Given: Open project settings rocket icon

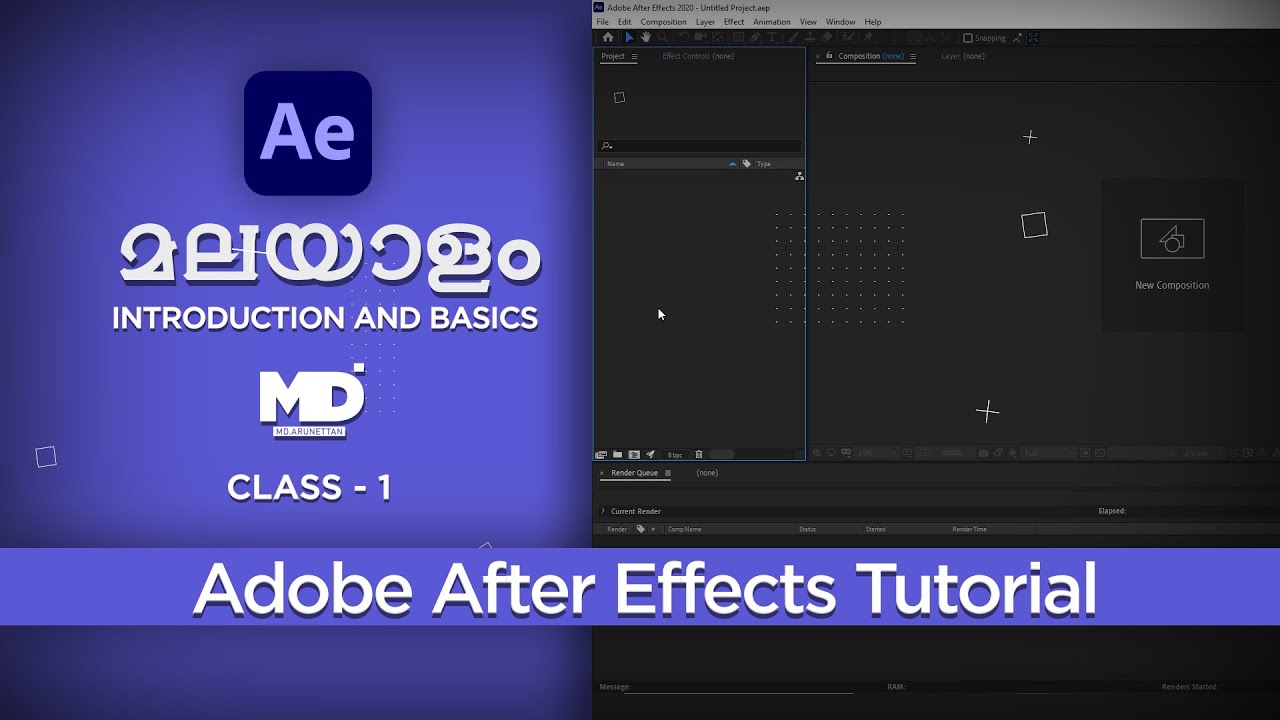Looking at the screenshot, I should [x=650, y=455].
